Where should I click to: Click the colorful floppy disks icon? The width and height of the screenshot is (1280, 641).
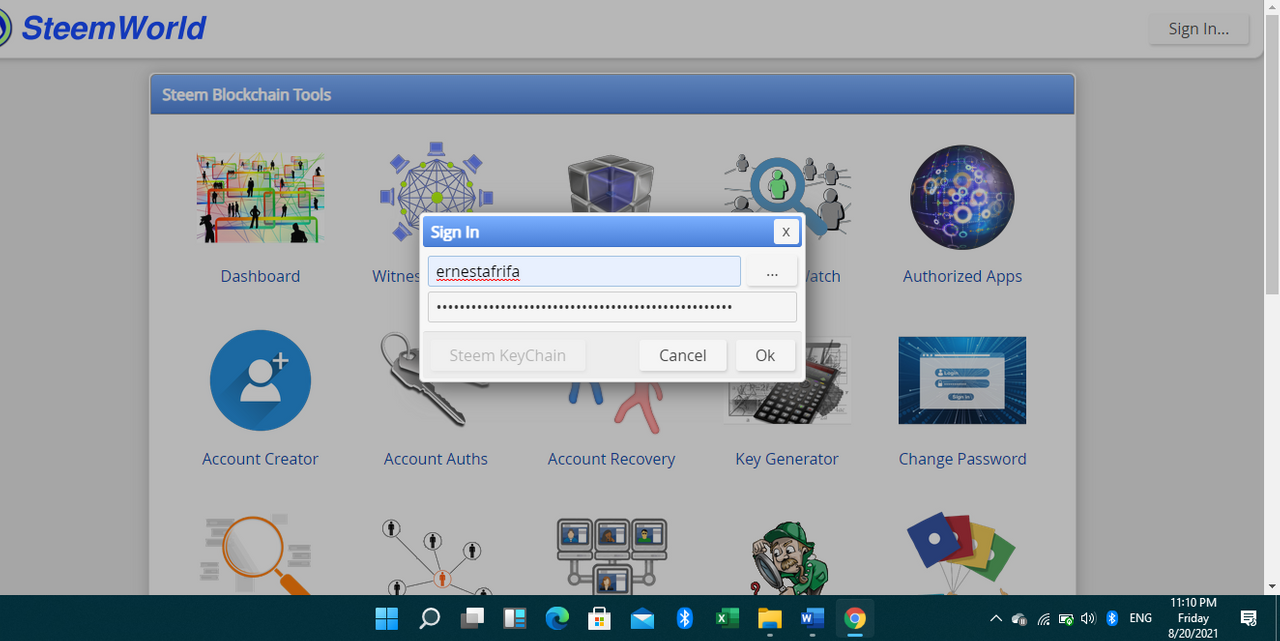pos(961,553)
